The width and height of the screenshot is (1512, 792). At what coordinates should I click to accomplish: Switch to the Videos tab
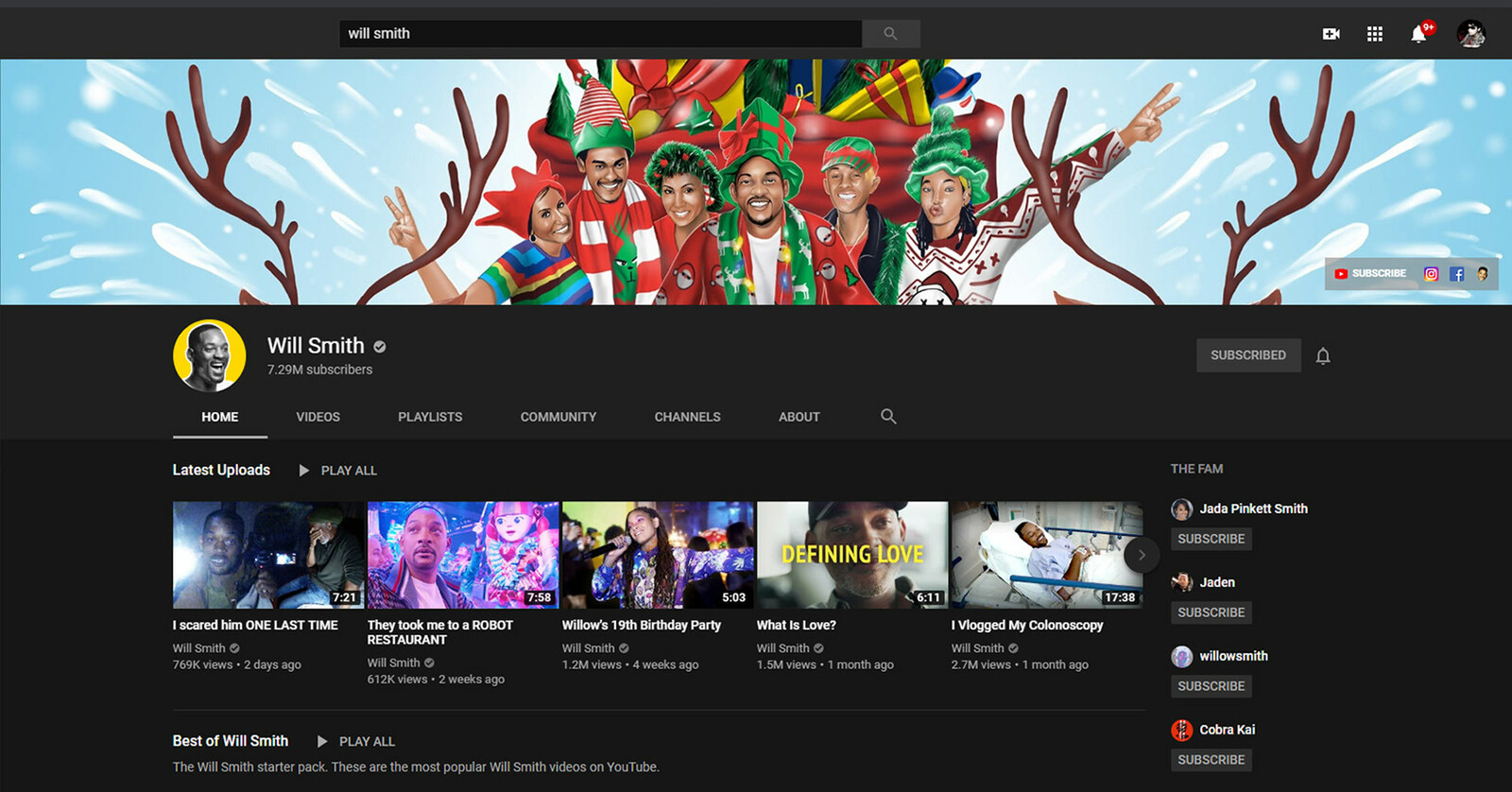[318, 417]
